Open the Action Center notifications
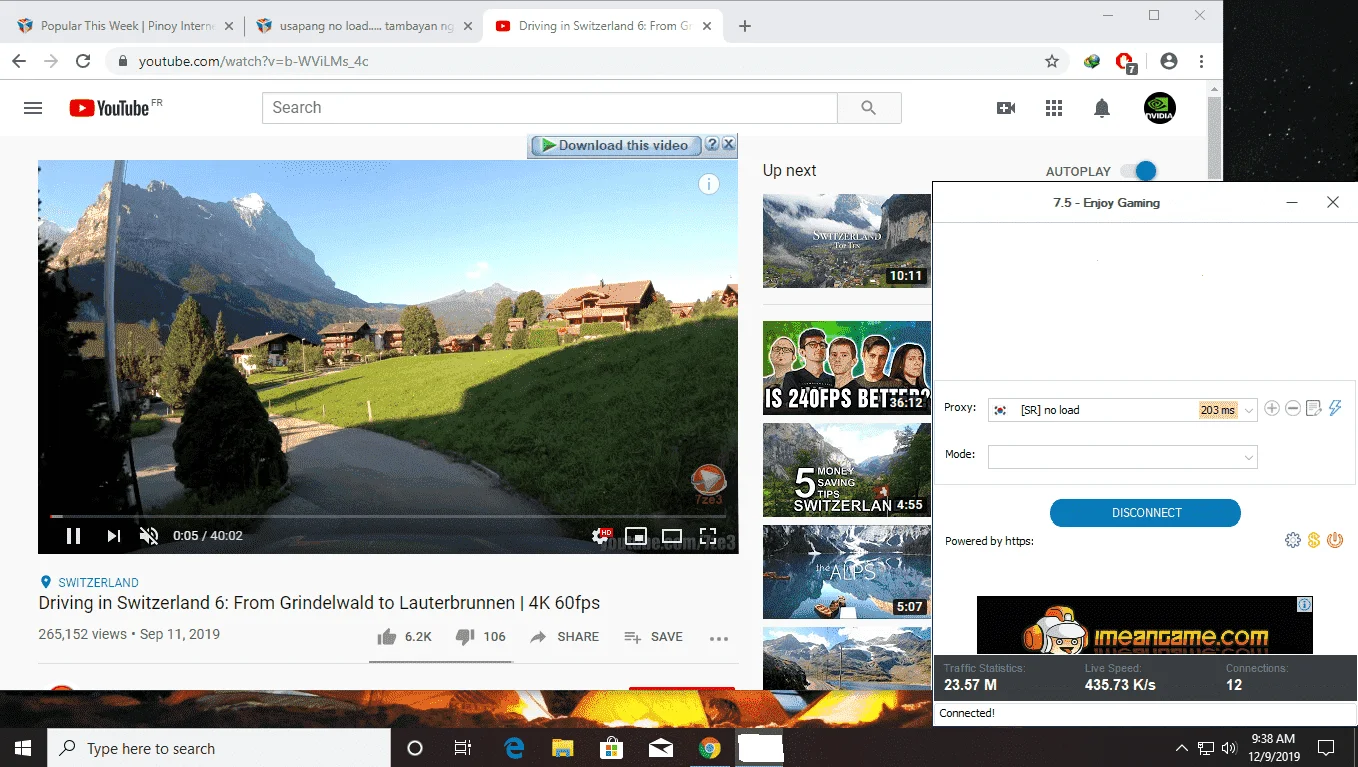The width and height of the screenshot is (1358, 767). pos(1326,748)
